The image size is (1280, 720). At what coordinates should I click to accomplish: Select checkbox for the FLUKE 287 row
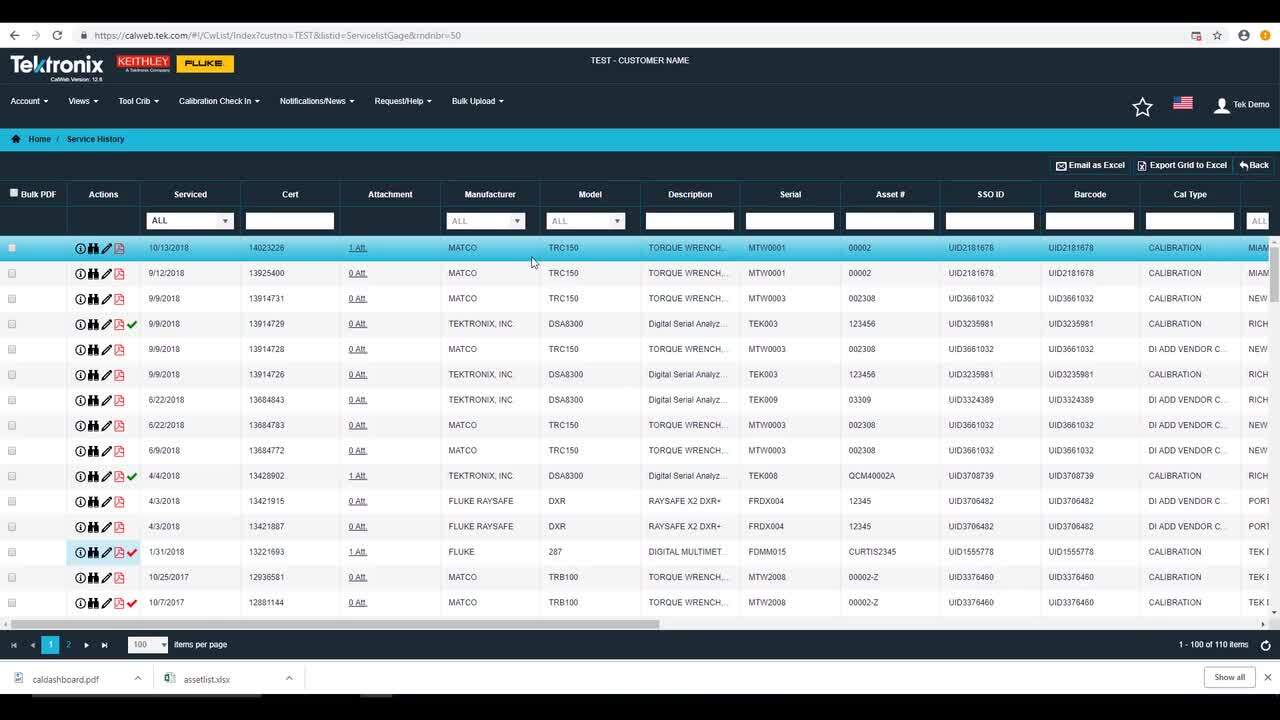click(x=12, y=552)
